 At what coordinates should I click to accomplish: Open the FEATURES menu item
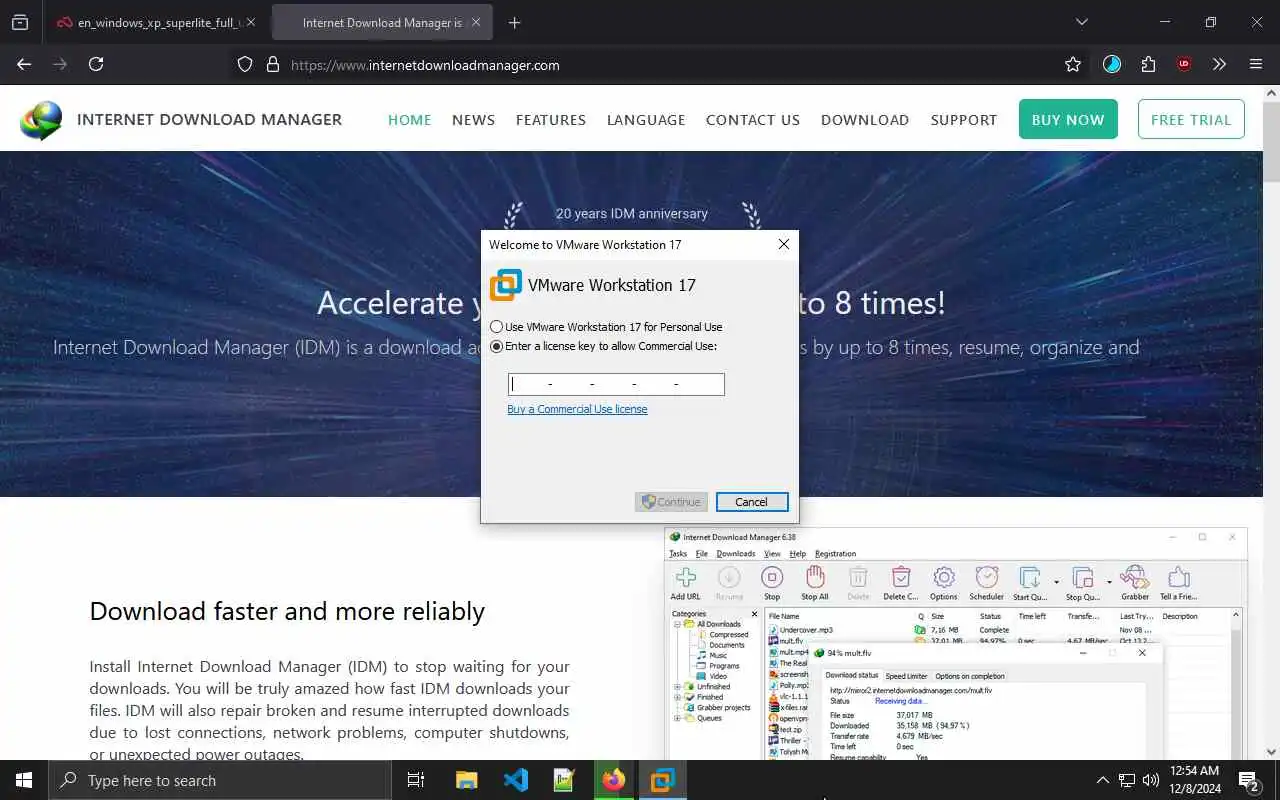tap(551, 119)
